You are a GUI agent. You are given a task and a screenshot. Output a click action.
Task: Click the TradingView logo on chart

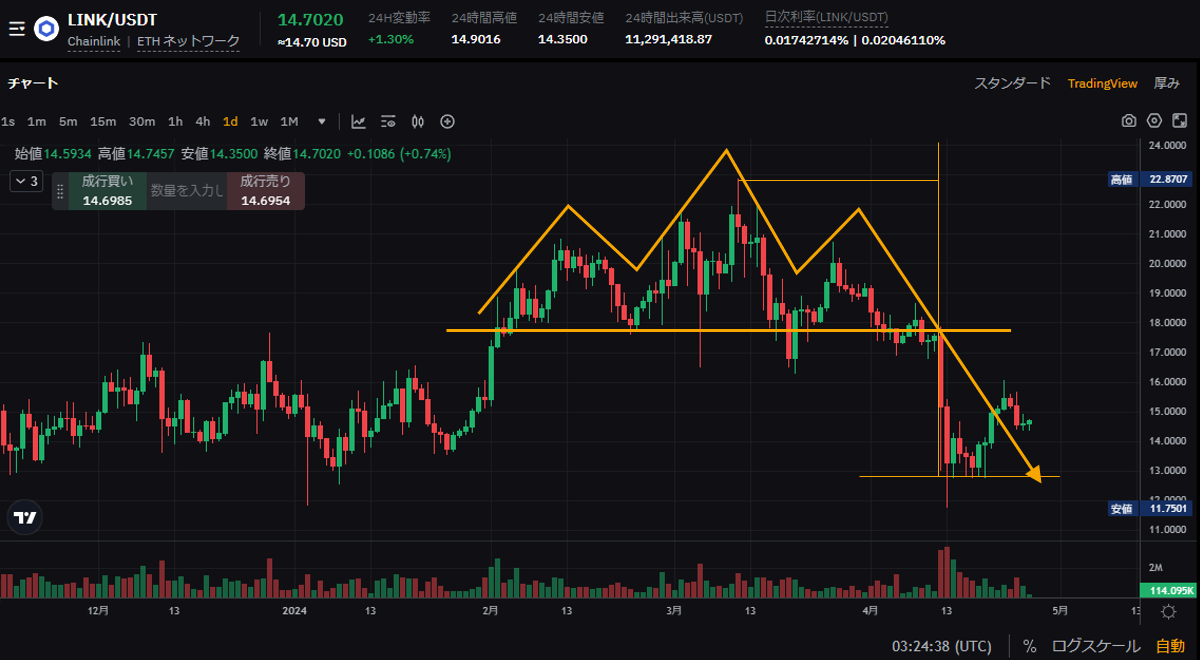coord(24,517)
